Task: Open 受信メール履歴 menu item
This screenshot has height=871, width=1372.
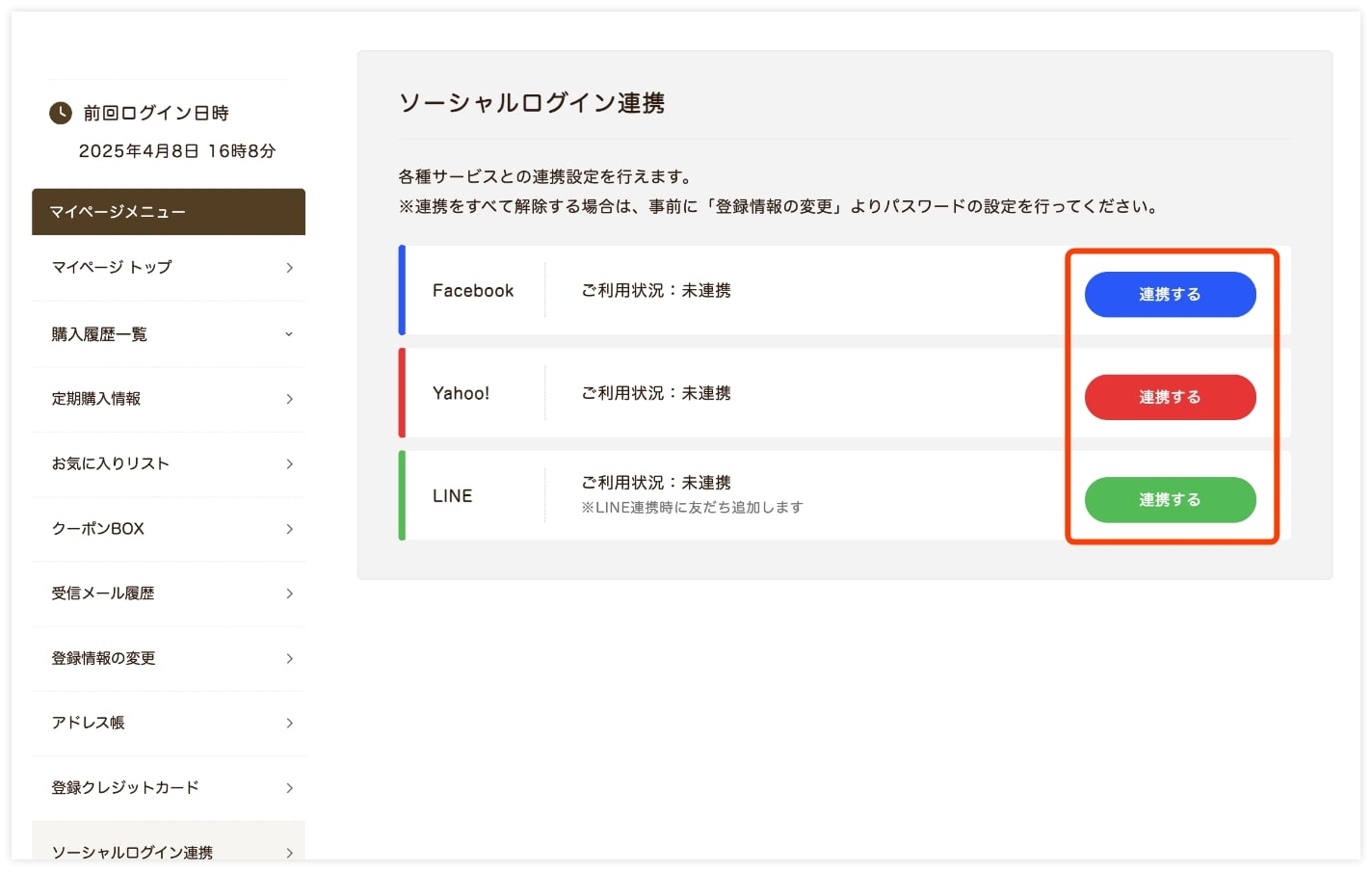Action: (169, 594)
